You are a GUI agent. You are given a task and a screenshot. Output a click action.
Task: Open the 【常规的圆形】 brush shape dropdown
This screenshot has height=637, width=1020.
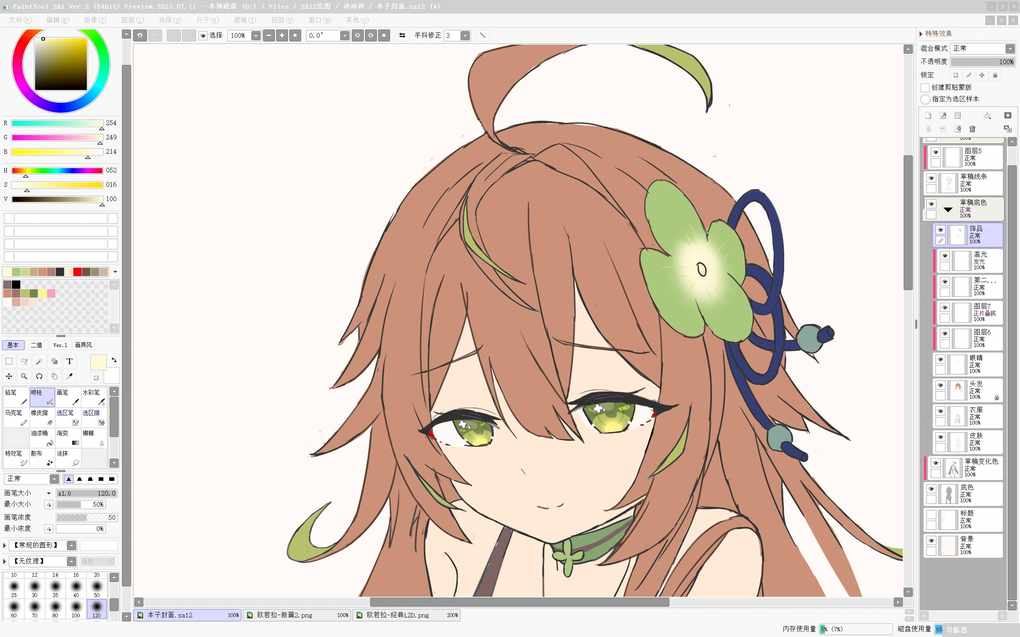tap(72, 545)
